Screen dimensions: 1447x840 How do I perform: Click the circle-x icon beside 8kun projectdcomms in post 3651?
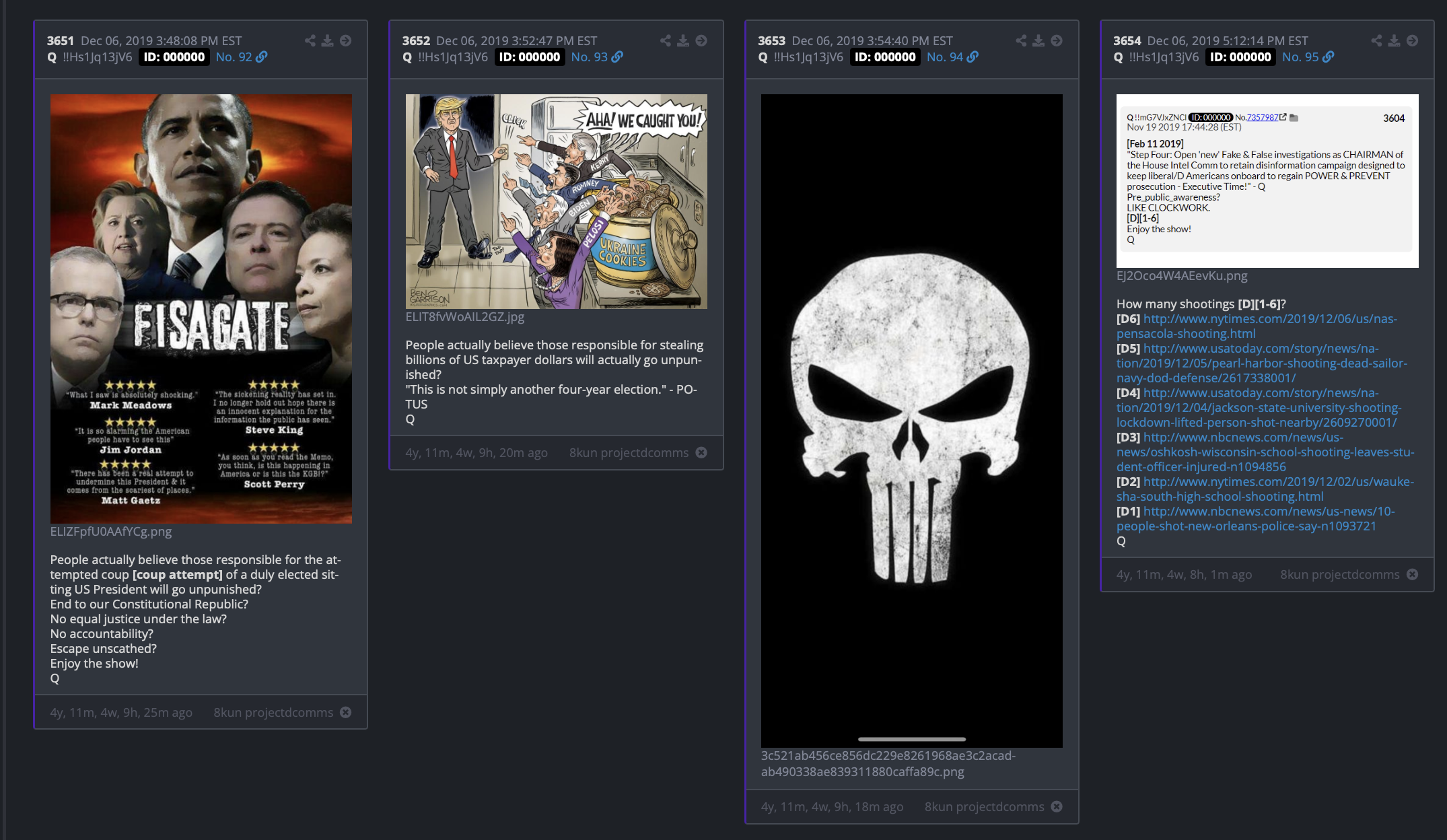pyautogui.click(x=345, y=712)
